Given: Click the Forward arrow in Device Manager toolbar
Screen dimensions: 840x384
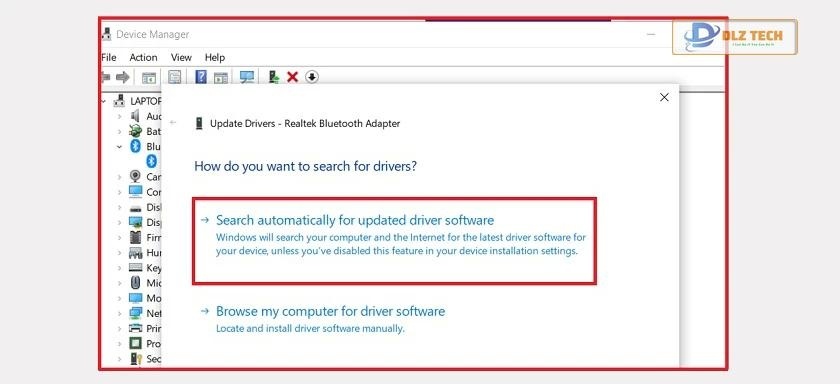Looking at the screenshot, I should tap(123, 77).
